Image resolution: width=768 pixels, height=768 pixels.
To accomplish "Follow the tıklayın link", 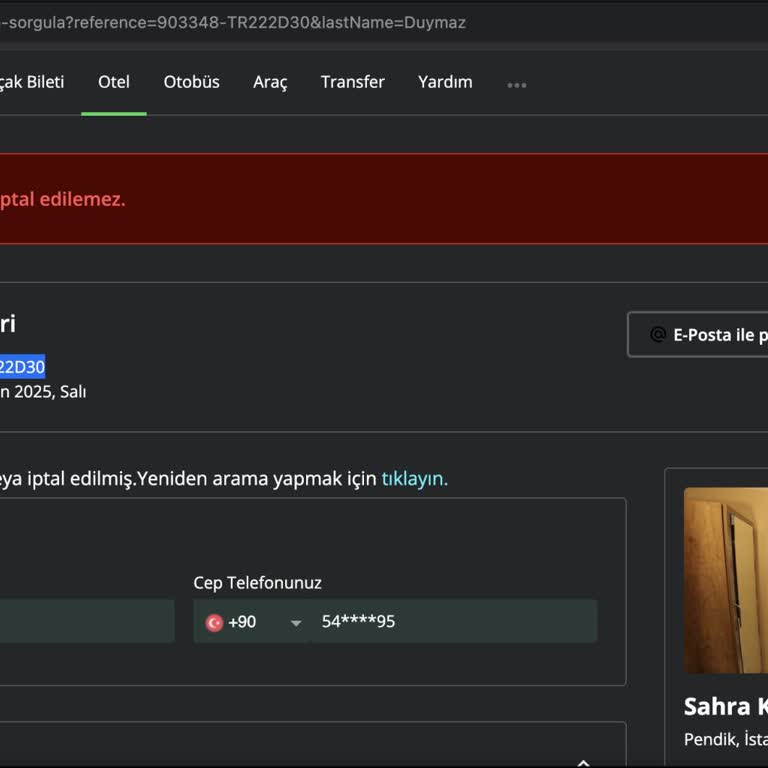I will tap(414, 479).
